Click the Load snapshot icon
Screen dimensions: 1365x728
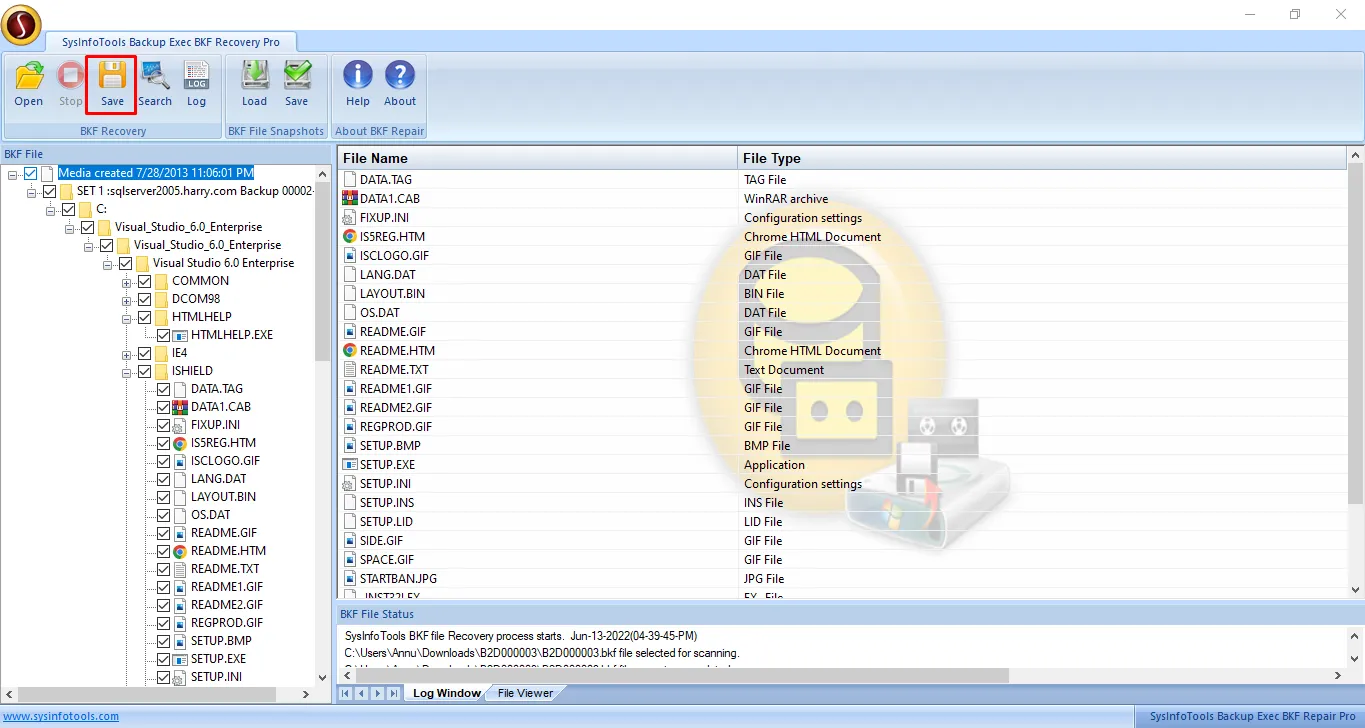tap(255, 76)
